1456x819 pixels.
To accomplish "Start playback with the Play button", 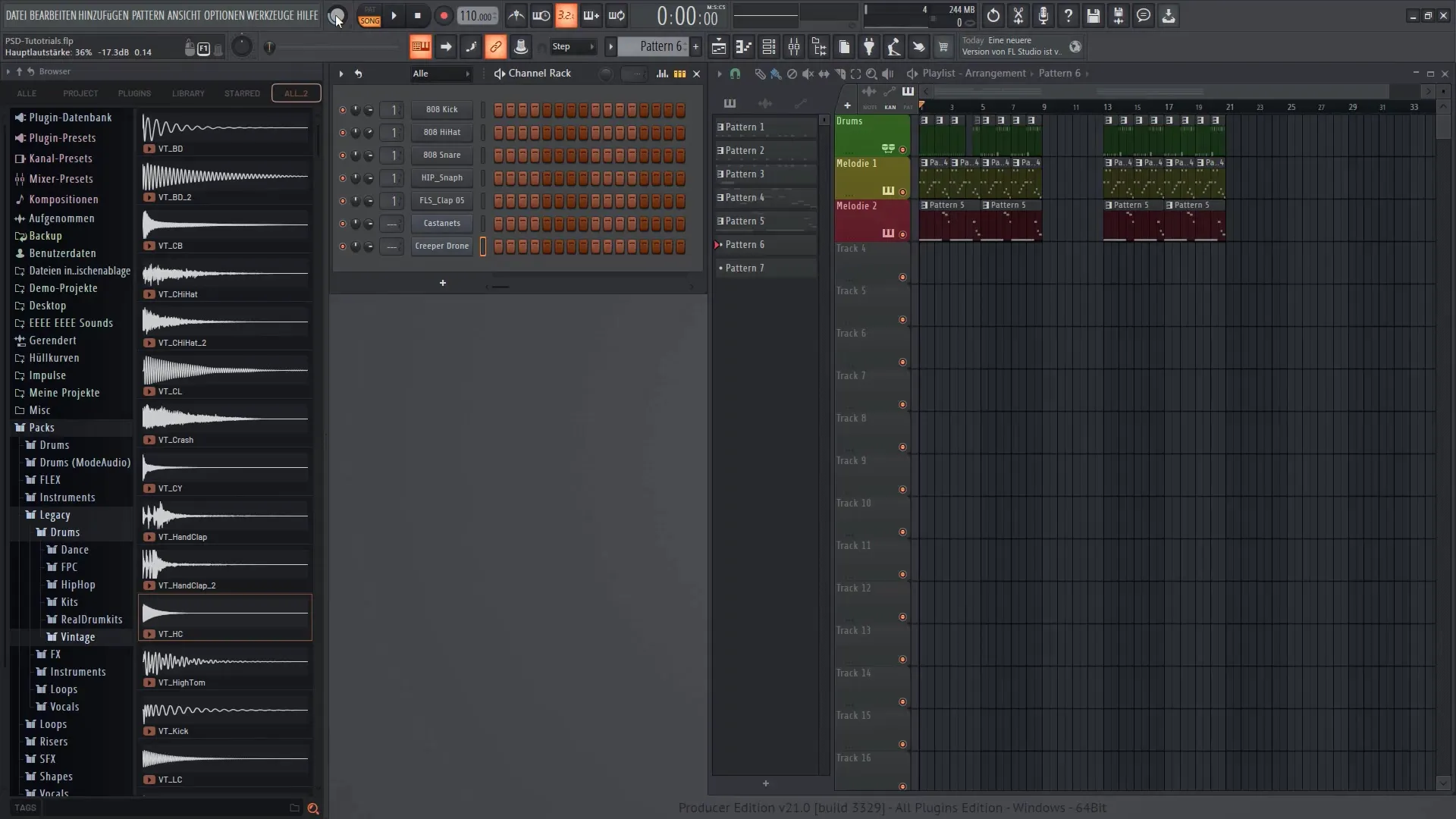I will point(394,16).
